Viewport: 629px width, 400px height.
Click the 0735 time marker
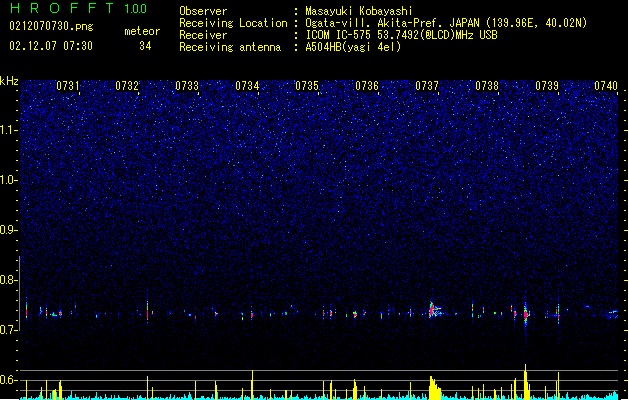point(307,86)
